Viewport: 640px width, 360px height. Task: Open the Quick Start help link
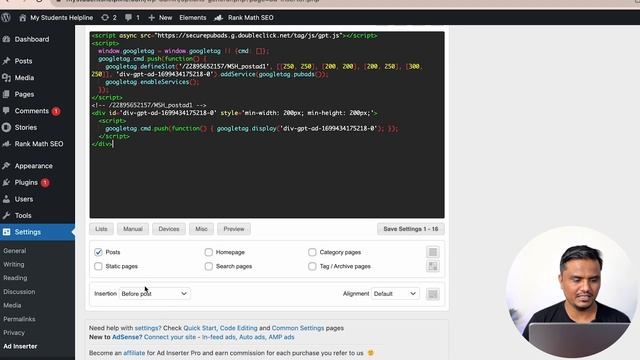point(200,328)
